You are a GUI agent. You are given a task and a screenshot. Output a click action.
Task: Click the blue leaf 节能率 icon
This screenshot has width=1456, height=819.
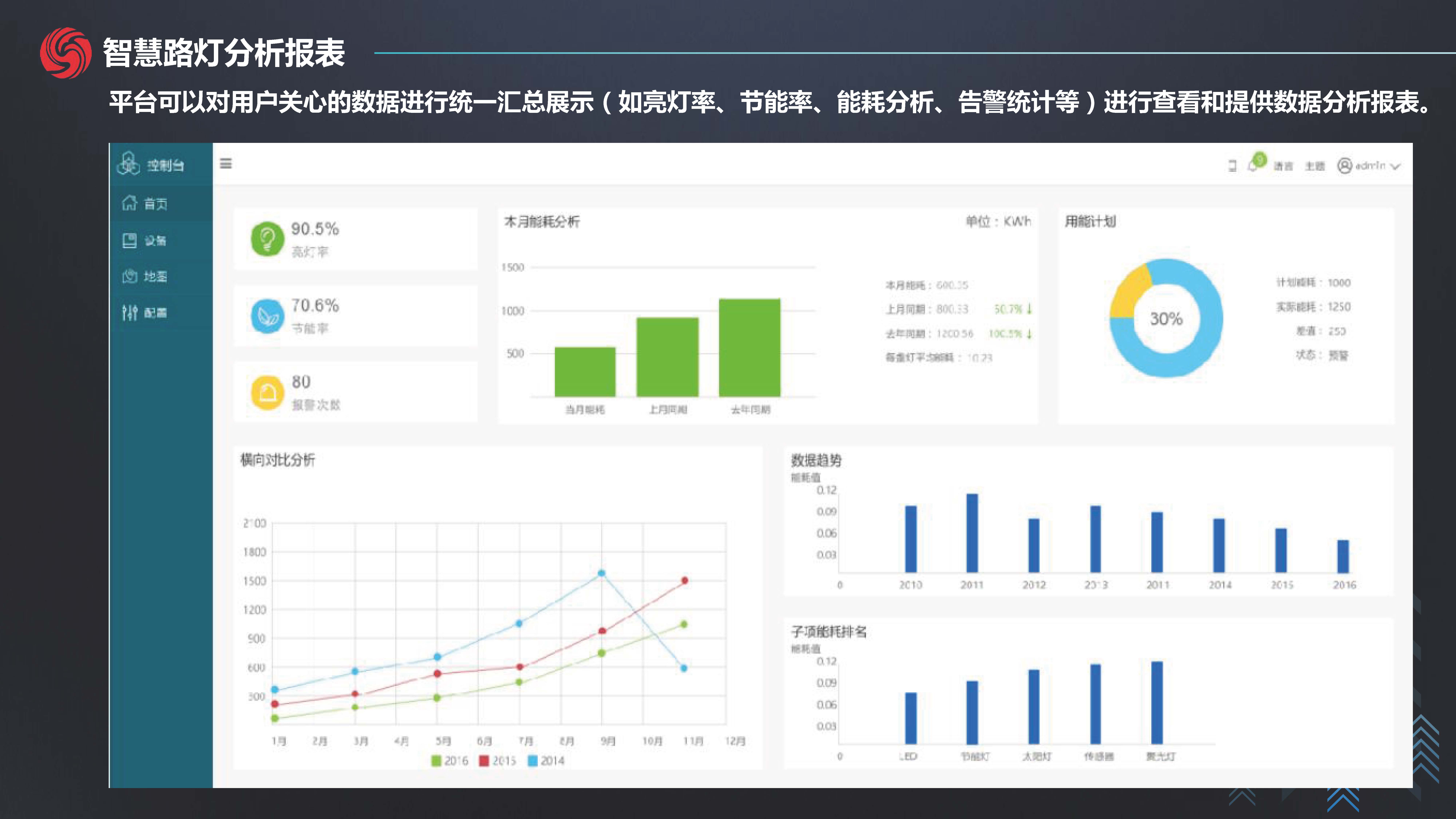[267, 316]
